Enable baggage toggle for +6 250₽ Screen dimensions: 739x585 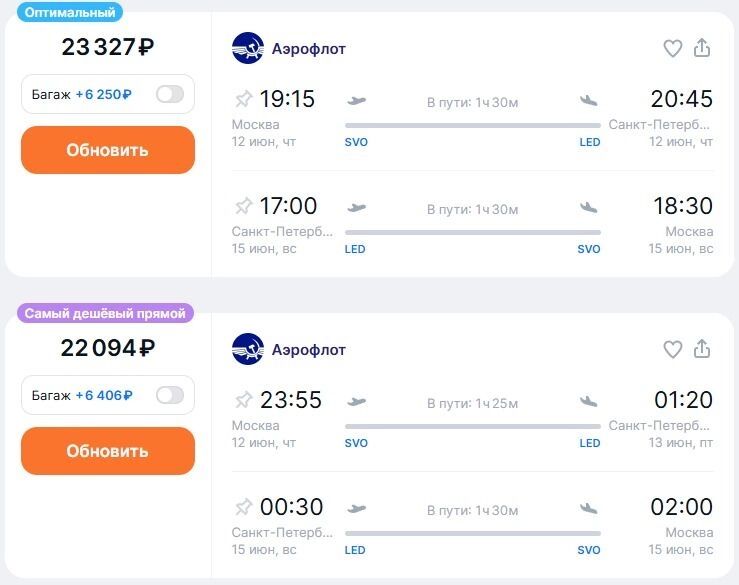tap(170, 95)
